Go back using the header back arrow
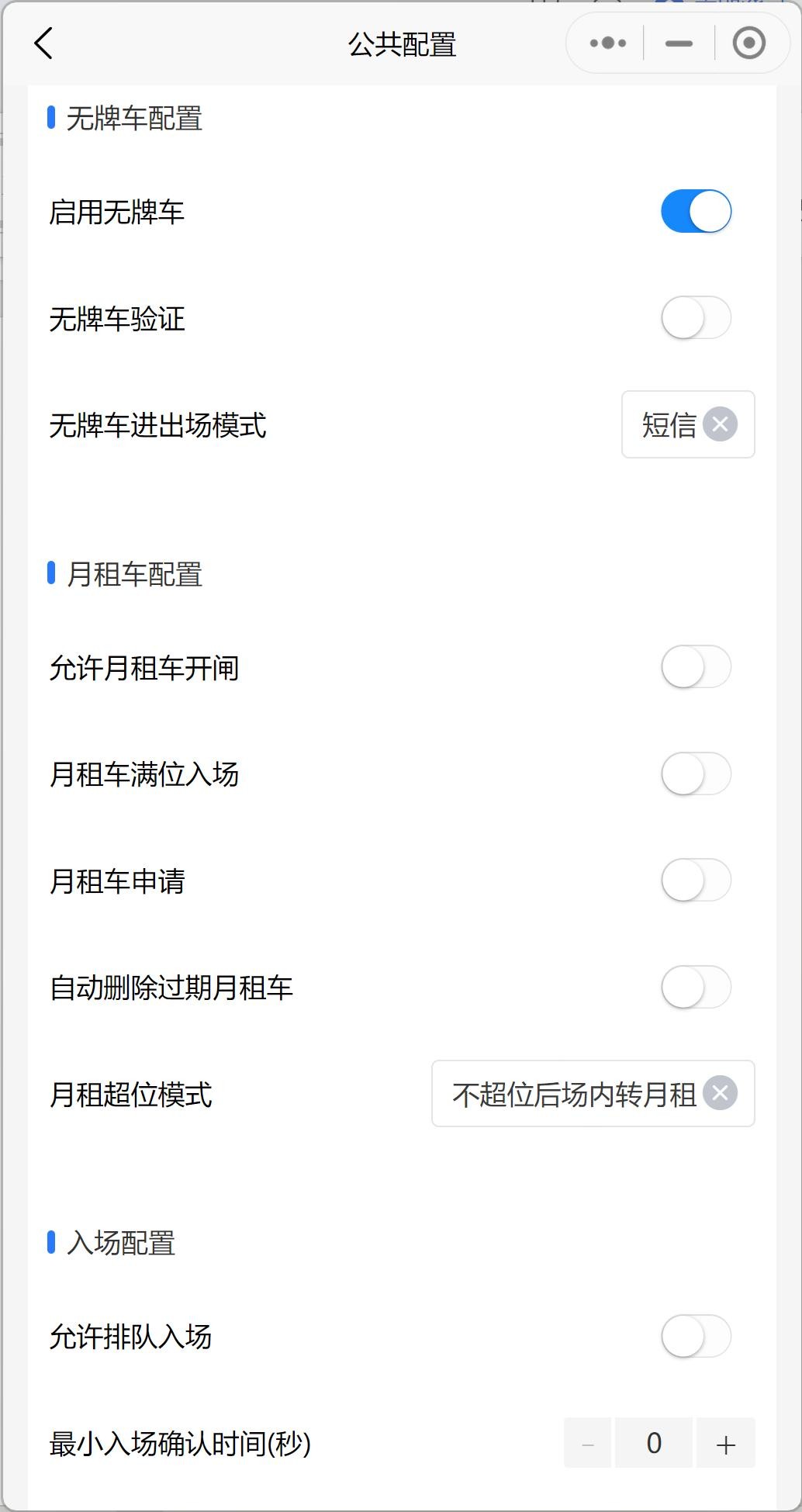802x1512 pixels. [44, 43]
